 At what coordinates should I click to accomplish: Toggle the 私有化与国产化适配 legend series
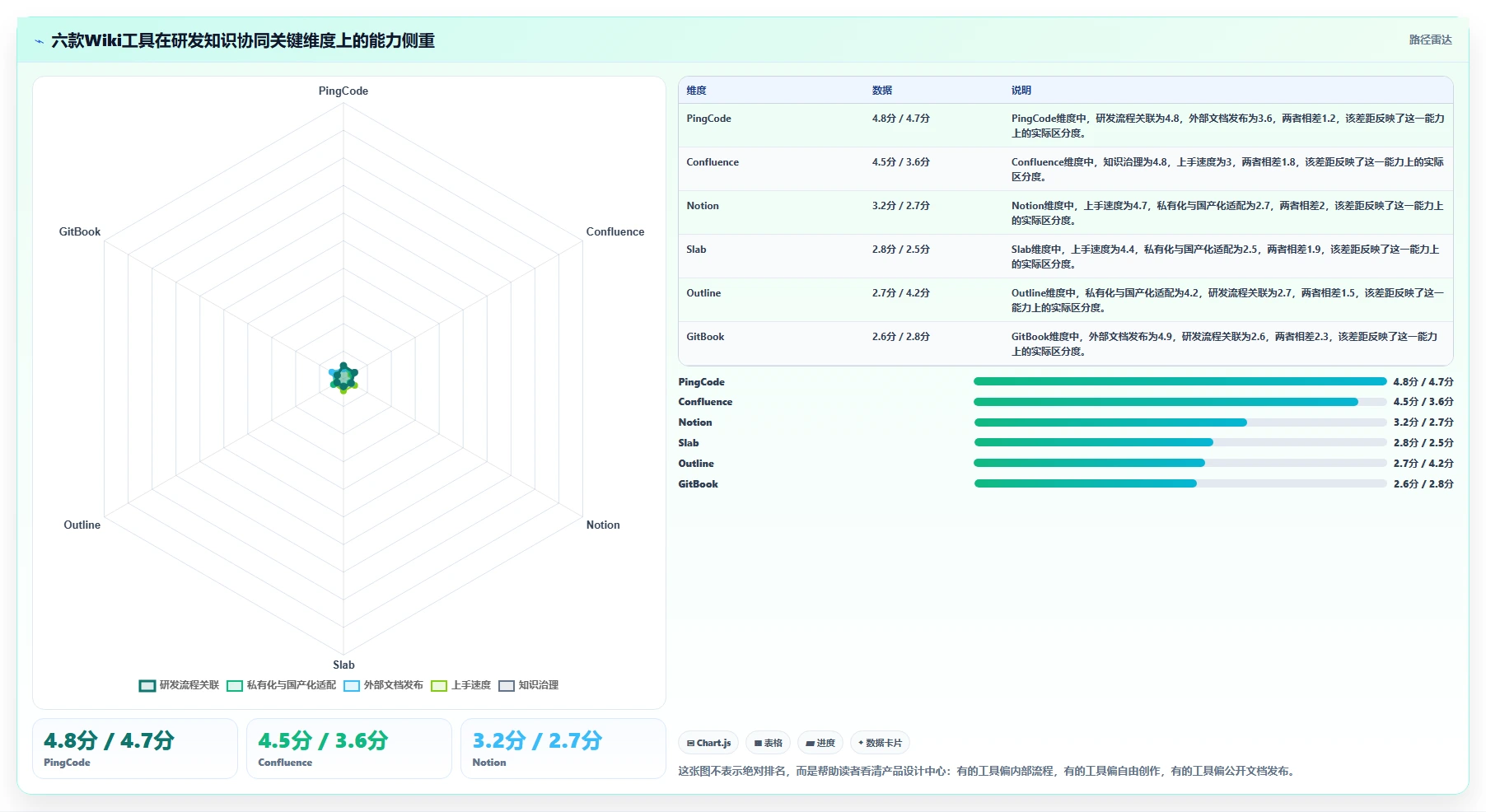tap(282, 685)
